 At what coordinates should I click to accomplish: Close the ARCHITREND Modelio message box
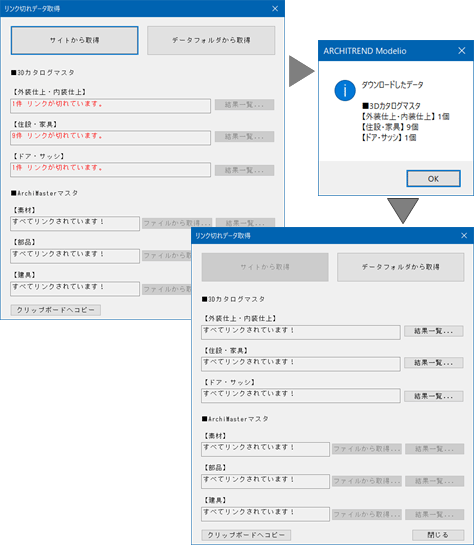pos(461,51)
